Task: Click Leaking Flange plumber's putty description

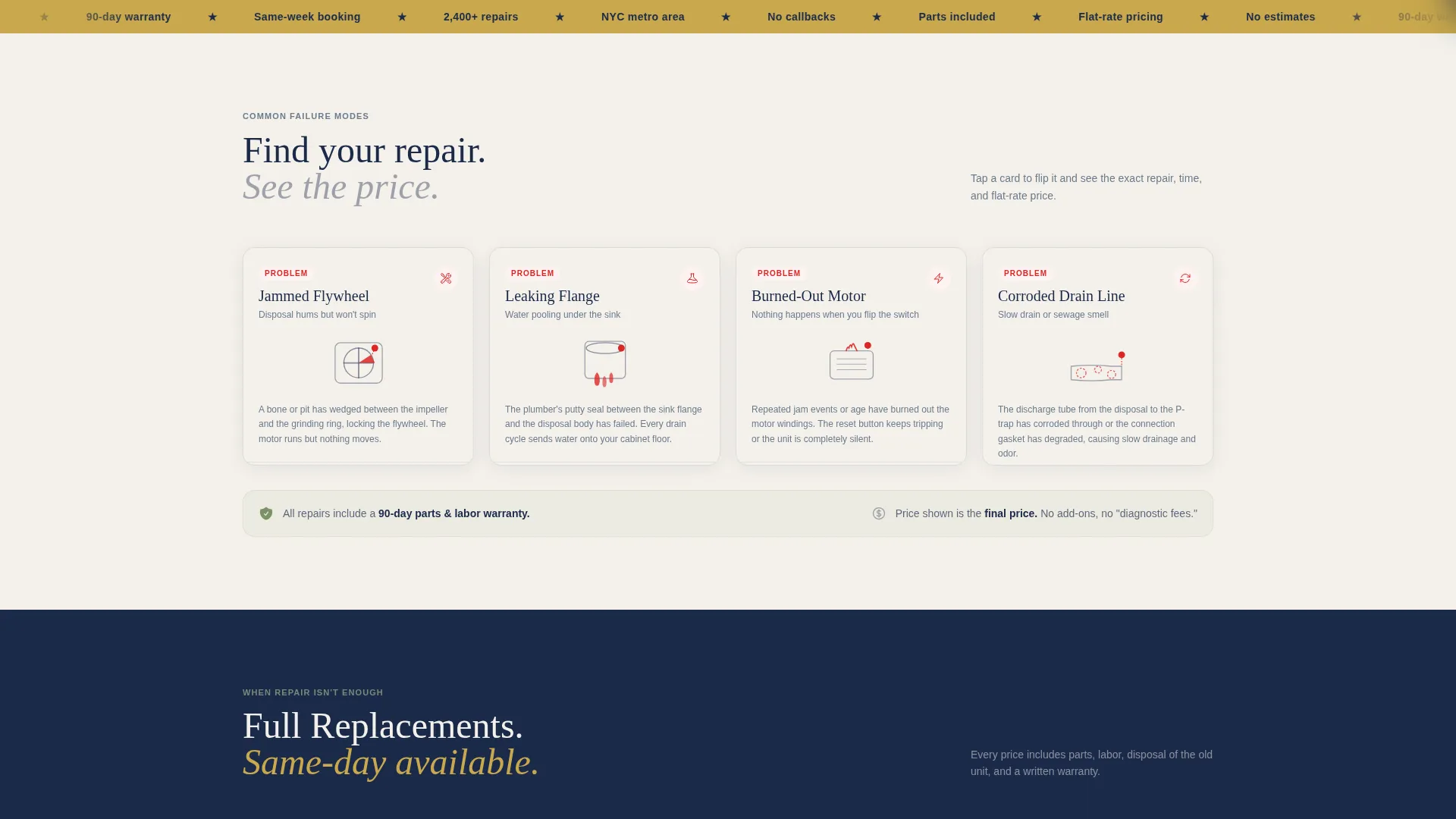Action: (x=604, y=424)
